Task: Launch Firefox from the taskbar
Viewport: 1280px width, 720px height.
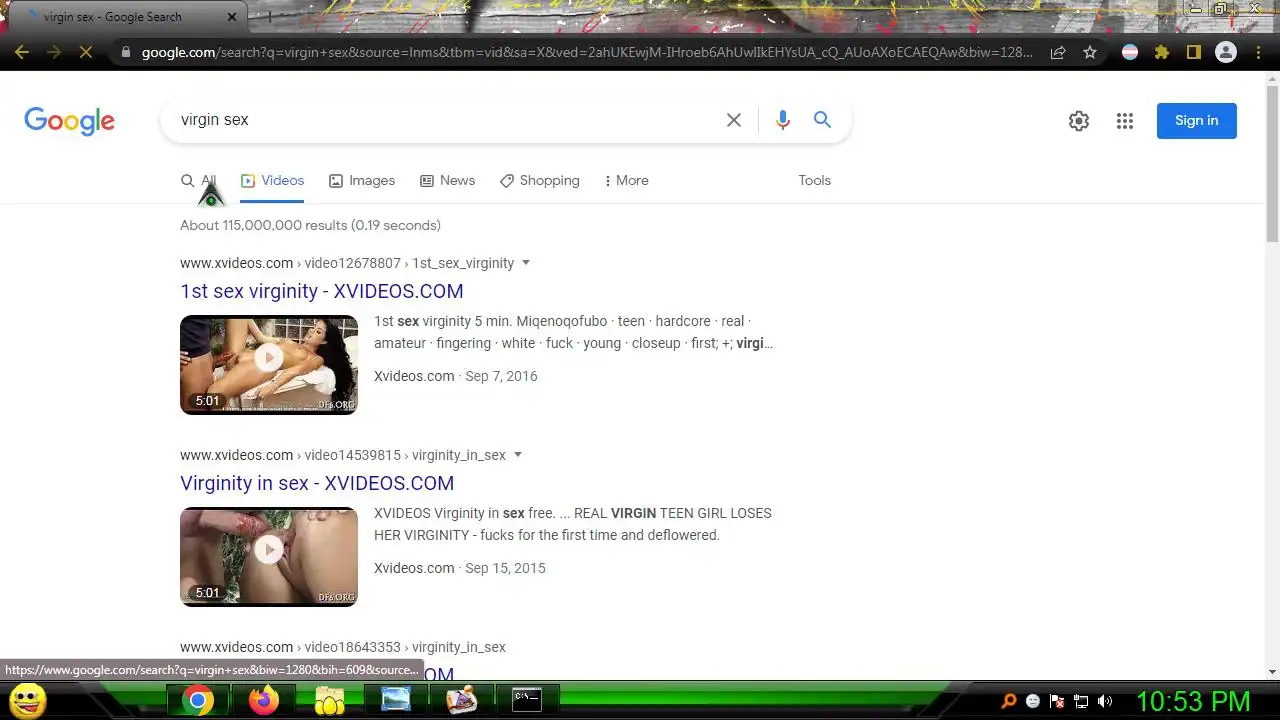Action: [264, 701]
